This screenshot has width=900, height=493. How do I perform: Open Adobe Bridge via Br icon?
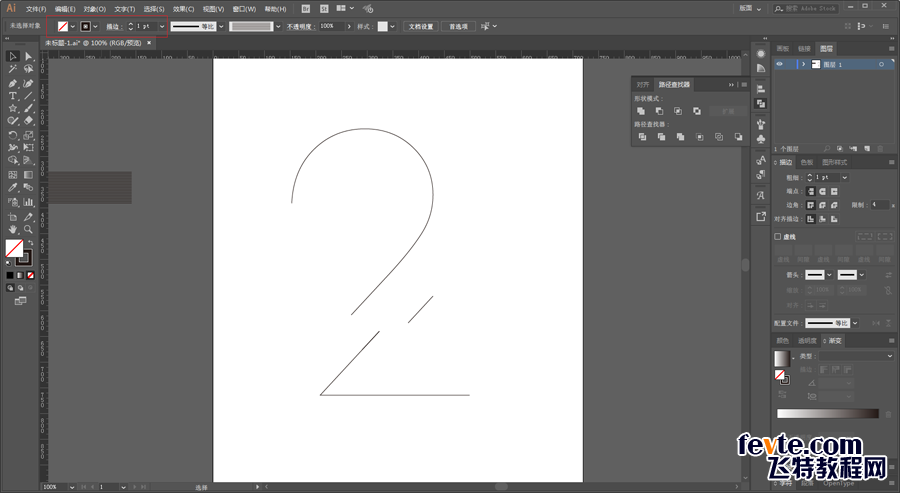coord(306,9)
